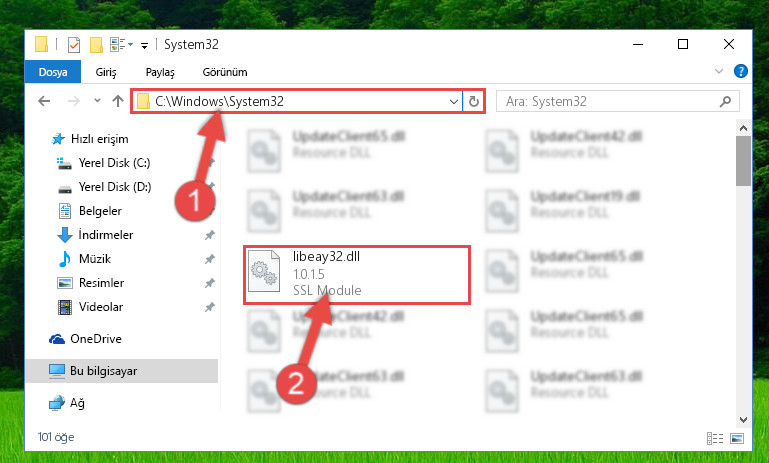The height and width of the screenshot is (463, 769).
Task: Switch to large icons view layout icon
Action: pyautogui.click(x=737, y=438)
